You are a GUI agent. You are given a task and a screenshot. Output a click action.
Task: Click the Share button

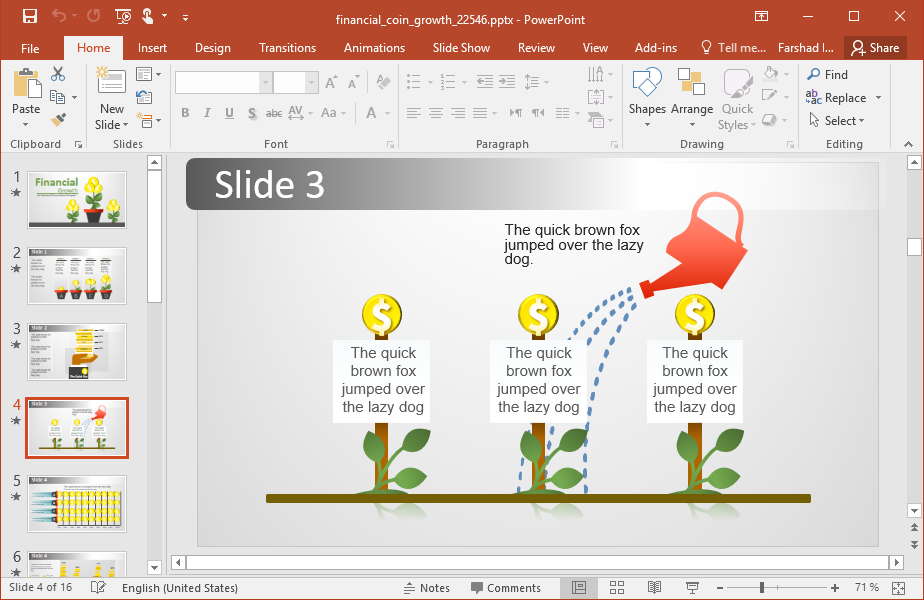click(x=874, y=48)
